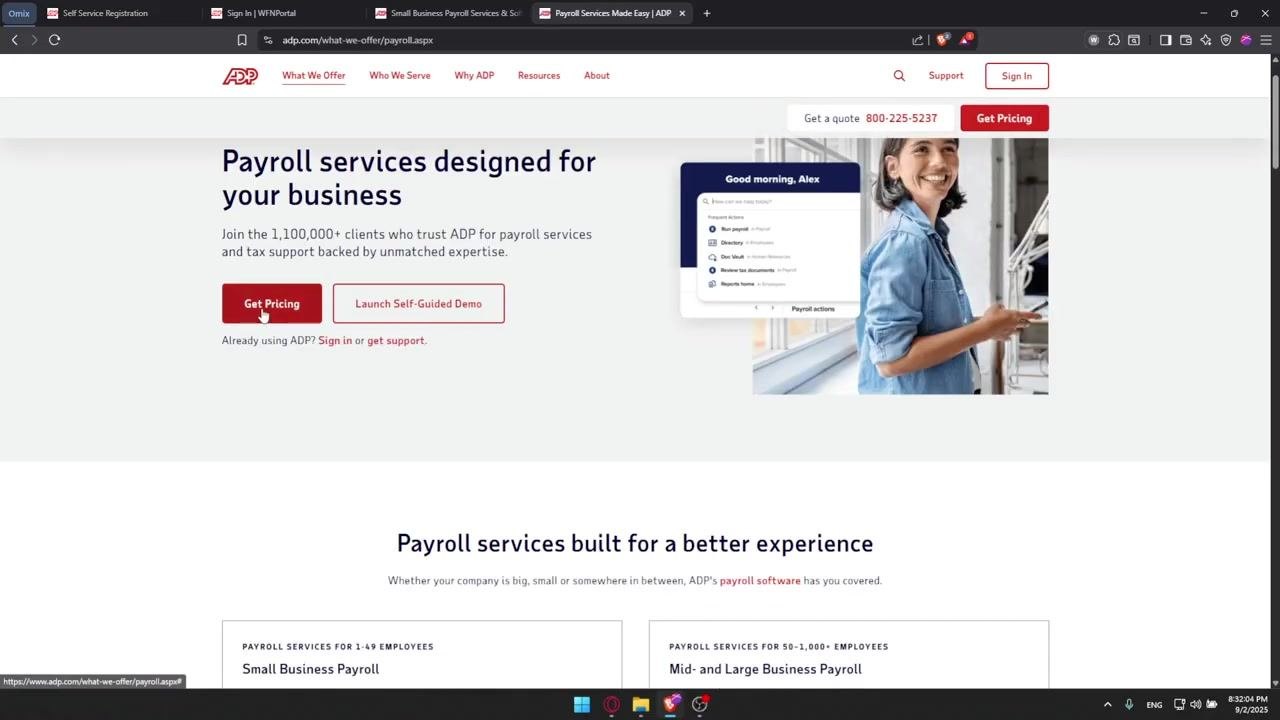Open the What We Offer menu

coord(314,76)
